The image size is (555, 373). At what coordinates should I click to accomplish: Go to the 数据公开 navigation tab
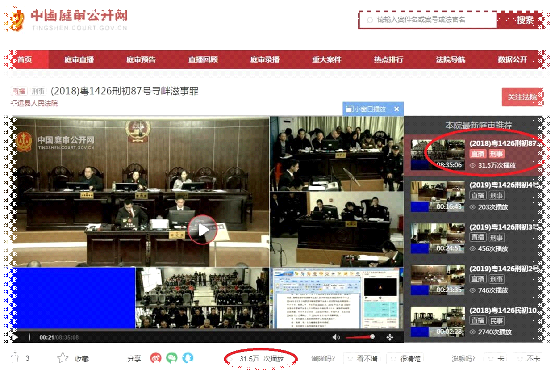click(x=512, y=59)
